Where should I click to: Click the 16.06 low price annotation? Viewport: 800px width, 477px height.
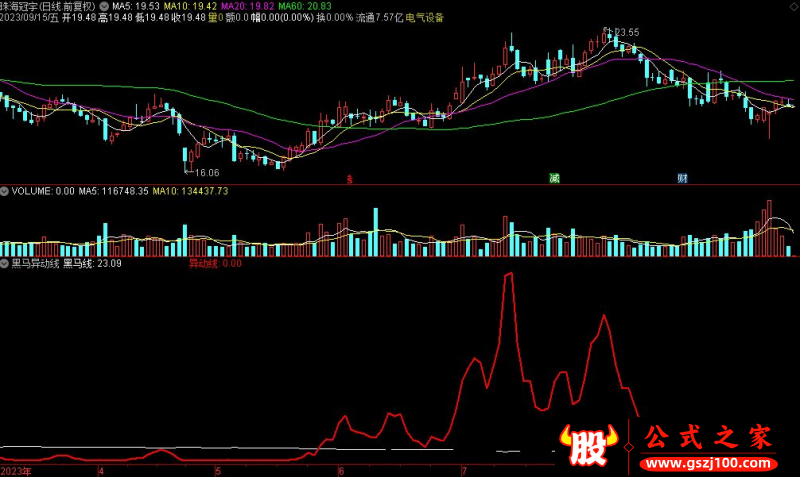(x=207, y=173)
